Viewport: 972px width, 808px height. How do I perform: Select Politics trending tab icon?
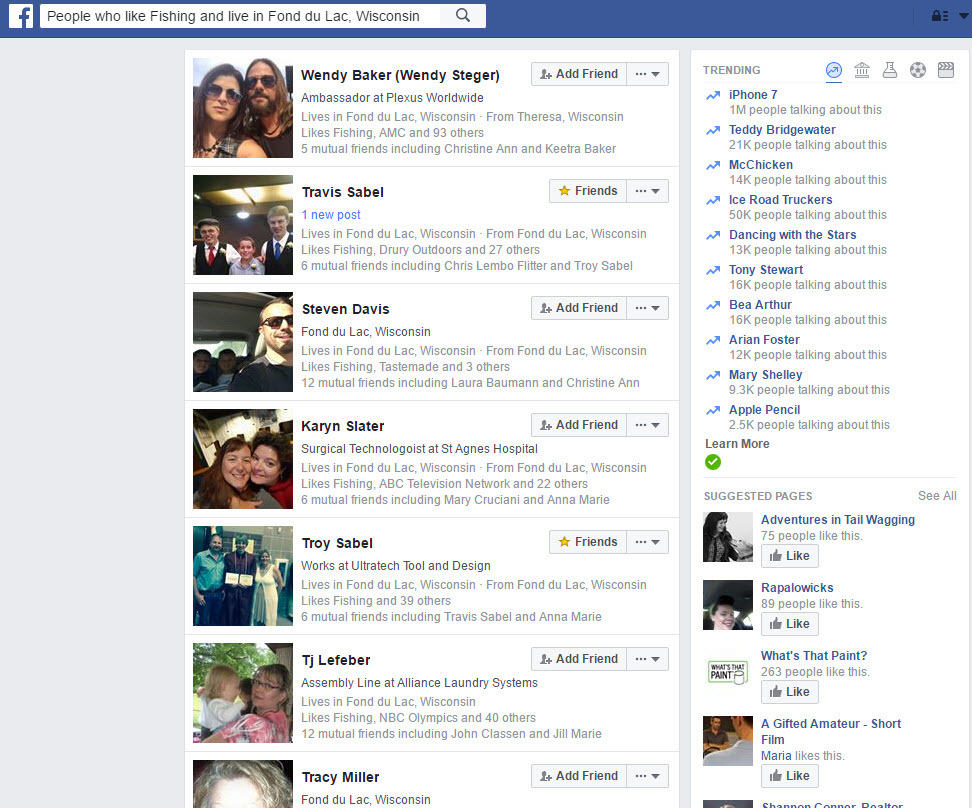click(862, 70)
